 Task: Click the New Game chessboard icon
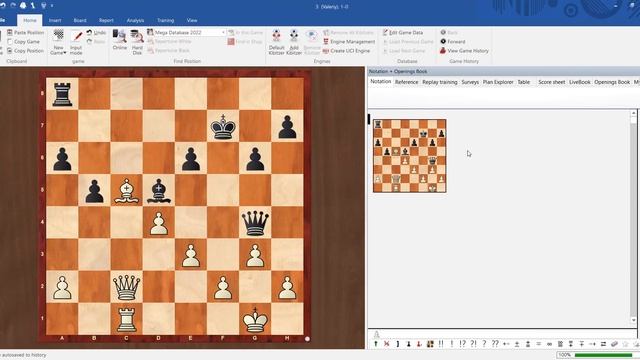(x=58, y=36)
